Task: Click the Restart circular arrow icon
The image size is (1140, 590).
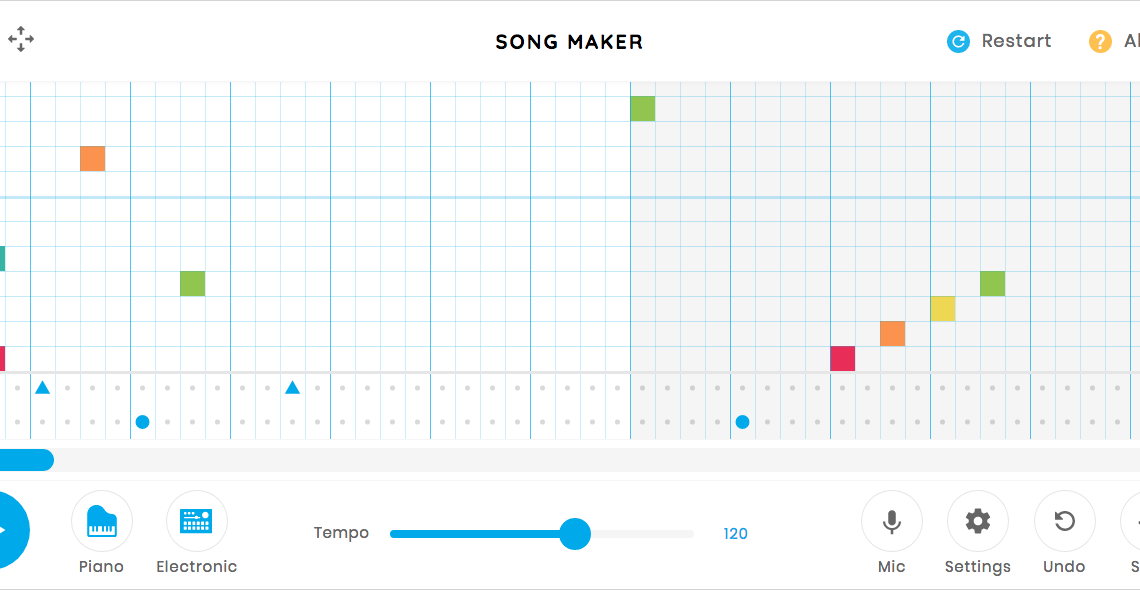Action: 958,41
